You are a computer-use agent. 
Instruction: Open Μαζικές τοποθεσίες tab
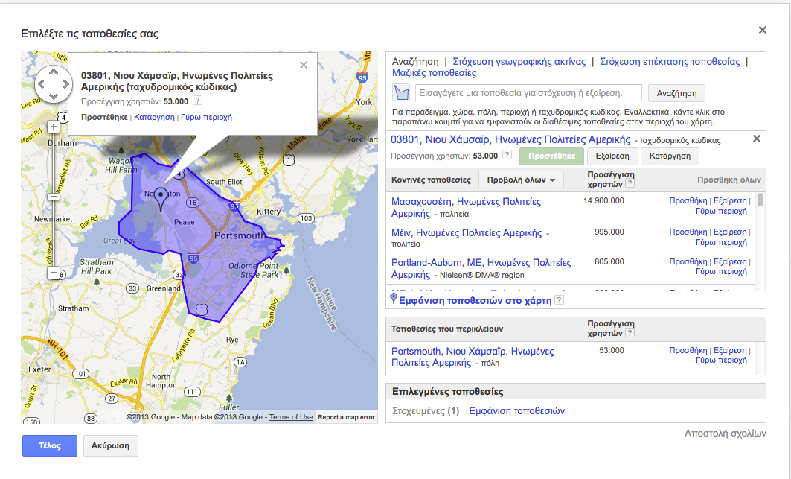[x=434, y=73]
